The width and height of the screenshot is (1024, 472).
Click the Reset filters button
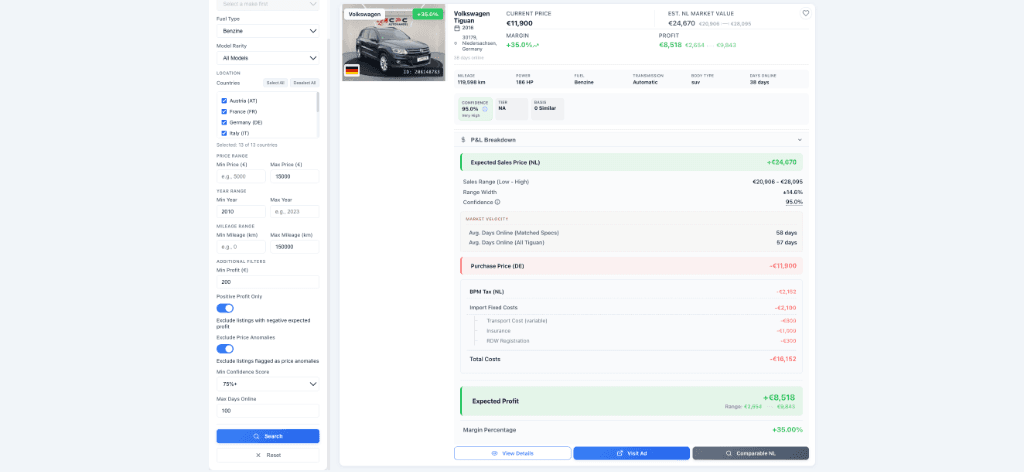[x=268, y=455]
